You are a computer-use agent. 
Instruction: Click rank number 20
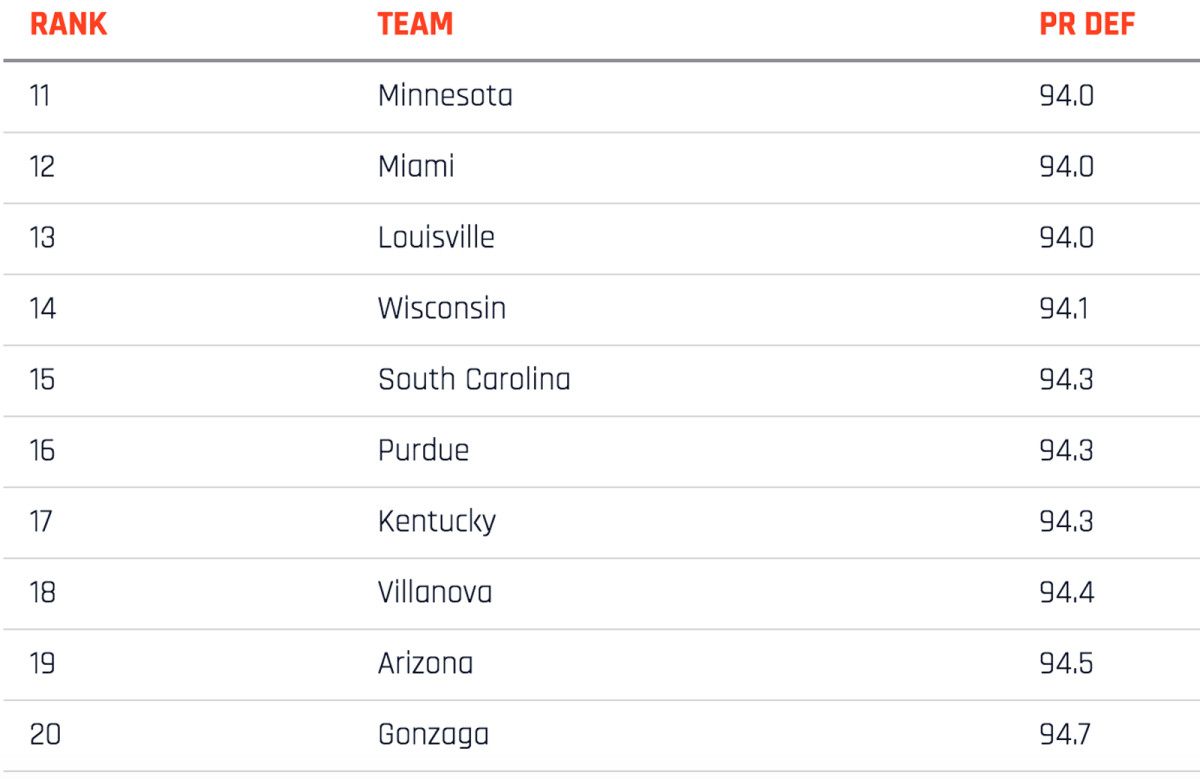point(45,736)
